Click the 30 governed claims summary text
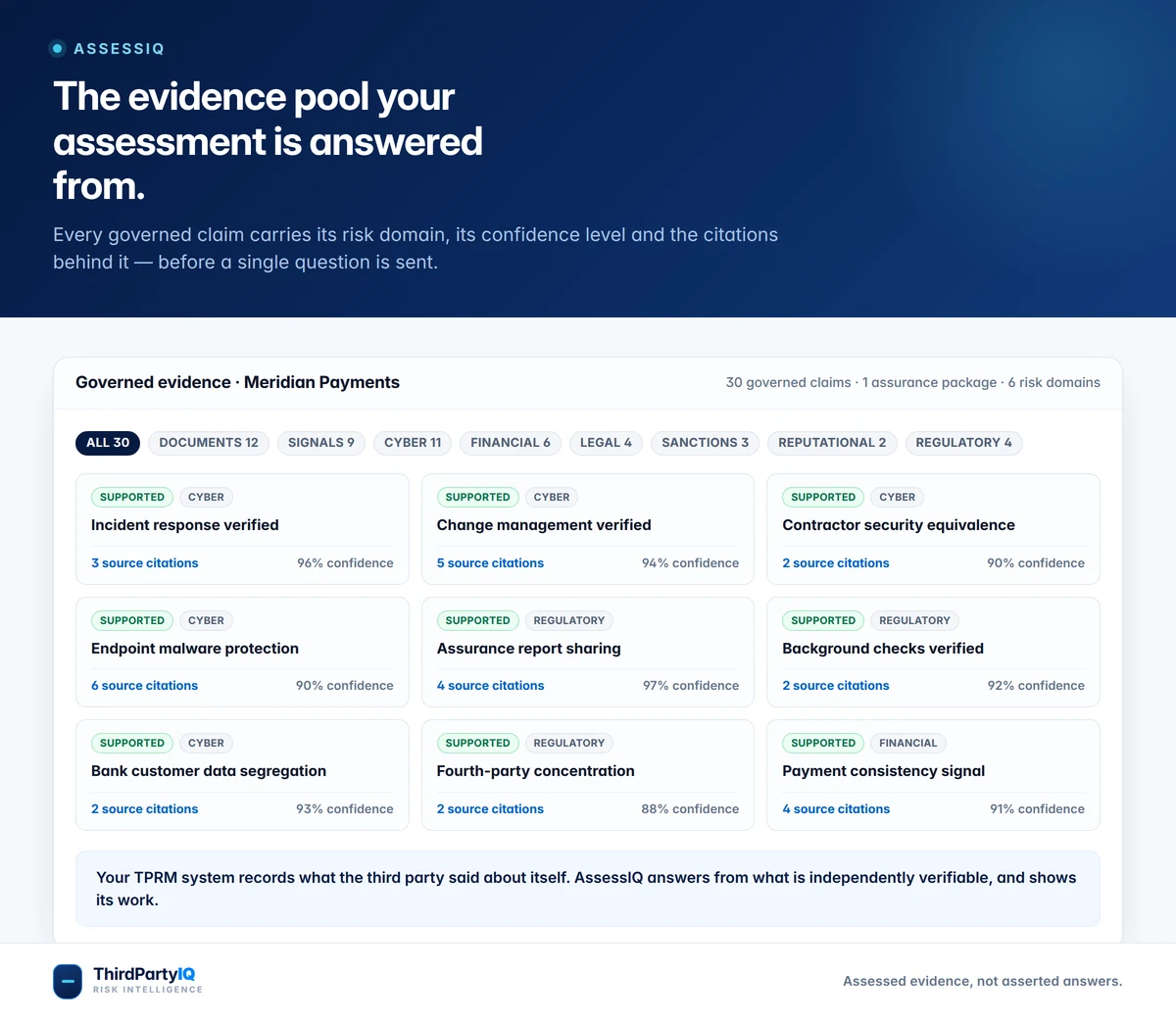 [913, 383]
